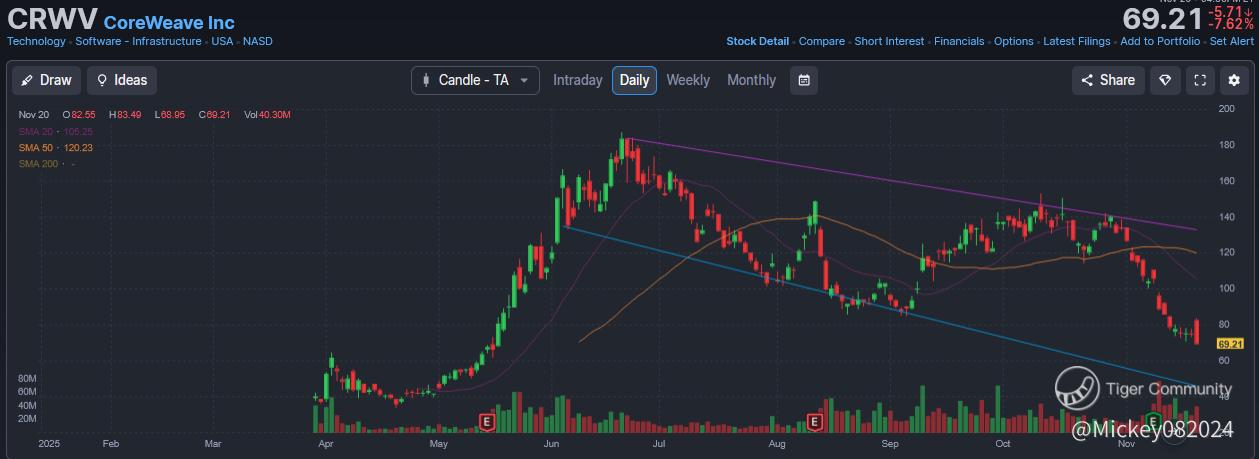View Short Interest
The height and width of the screenshot is (459, 1259).
(890, 42)
